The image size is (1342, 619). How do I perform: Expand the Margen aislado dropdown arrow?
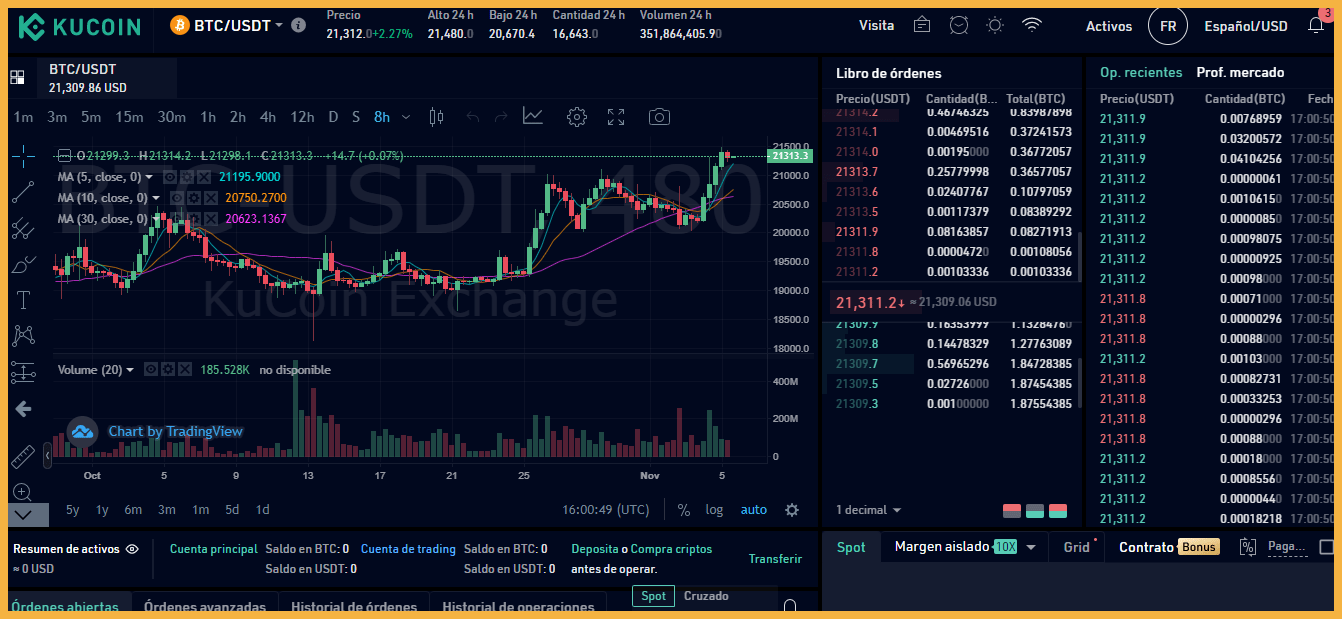[x=1030, y=547]
